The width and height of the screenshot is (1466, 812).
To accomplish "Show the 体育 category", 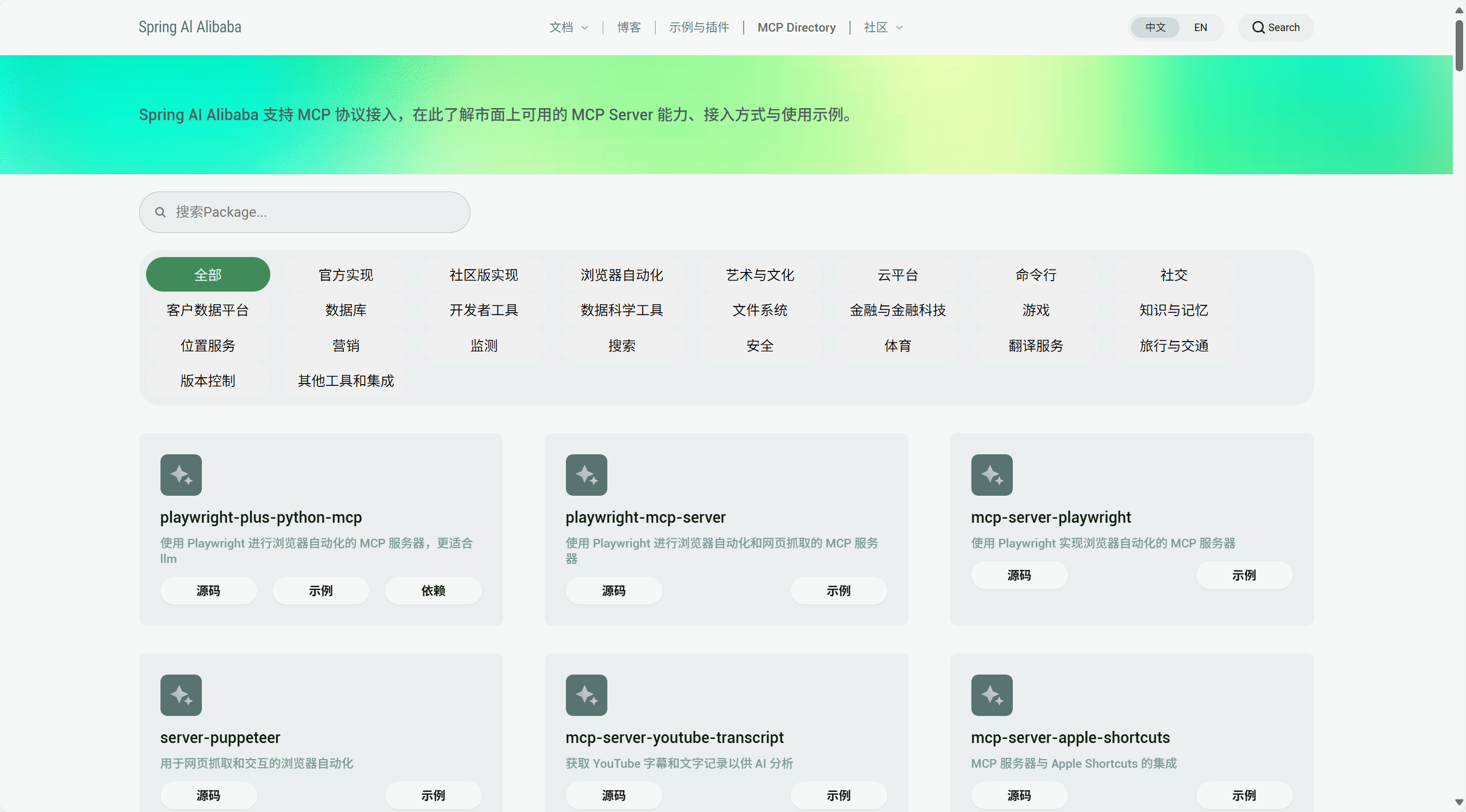I will 898,346.
